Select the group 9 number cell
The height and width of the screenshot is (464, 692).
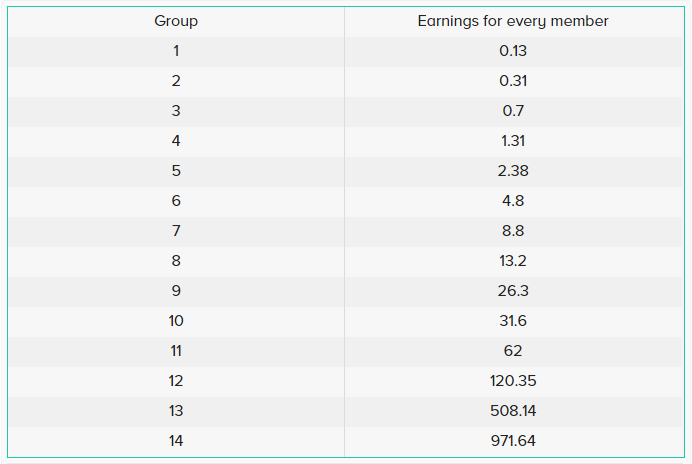(176, 291)
